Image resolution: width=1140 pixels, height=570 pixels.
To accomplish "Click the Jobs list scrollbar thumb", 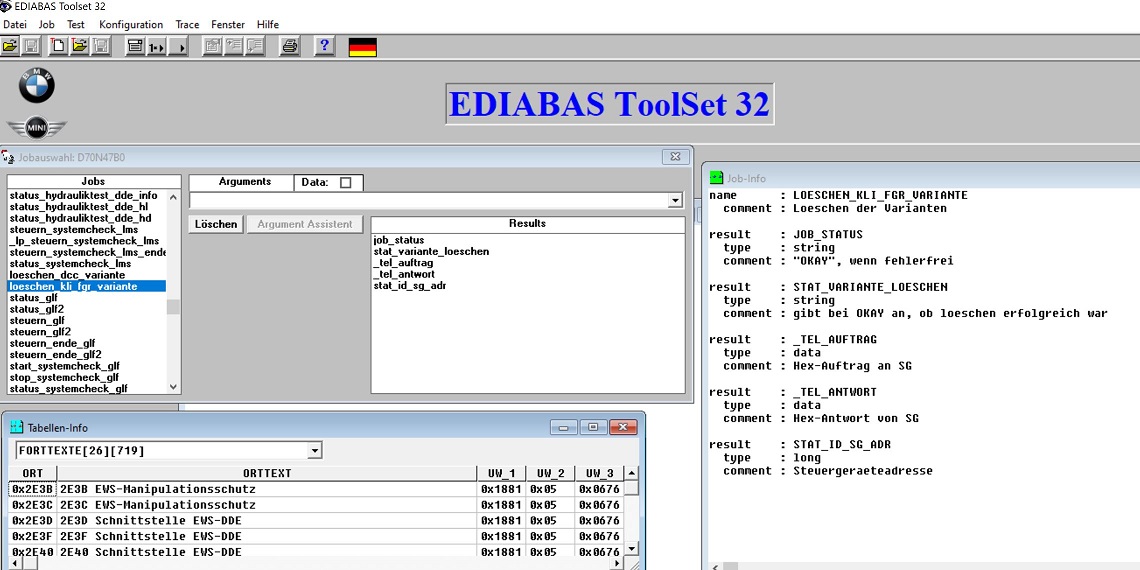I will click(173, 307).
